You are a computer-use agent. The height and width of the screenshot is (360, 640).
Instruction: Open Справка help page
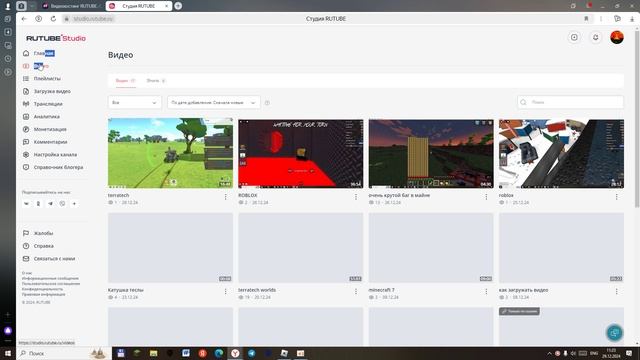tap(38, 246)
